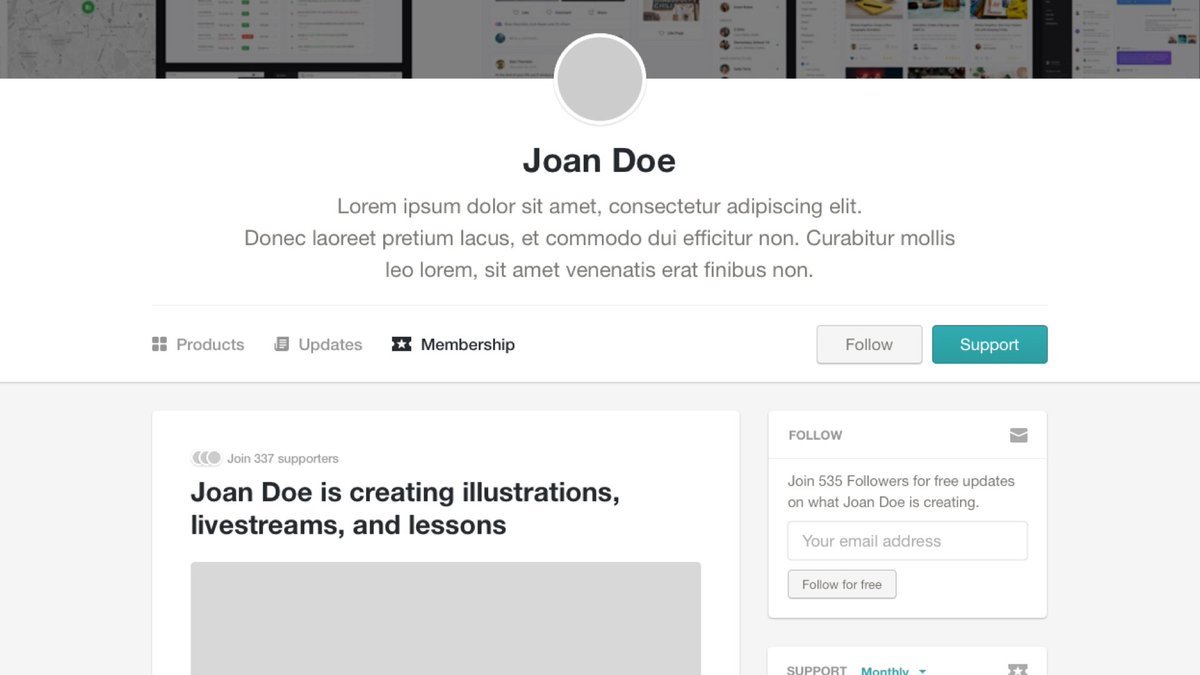Screen dimensions: 1200x675
Task: Select the Membership tab
Action: [467, 344]
